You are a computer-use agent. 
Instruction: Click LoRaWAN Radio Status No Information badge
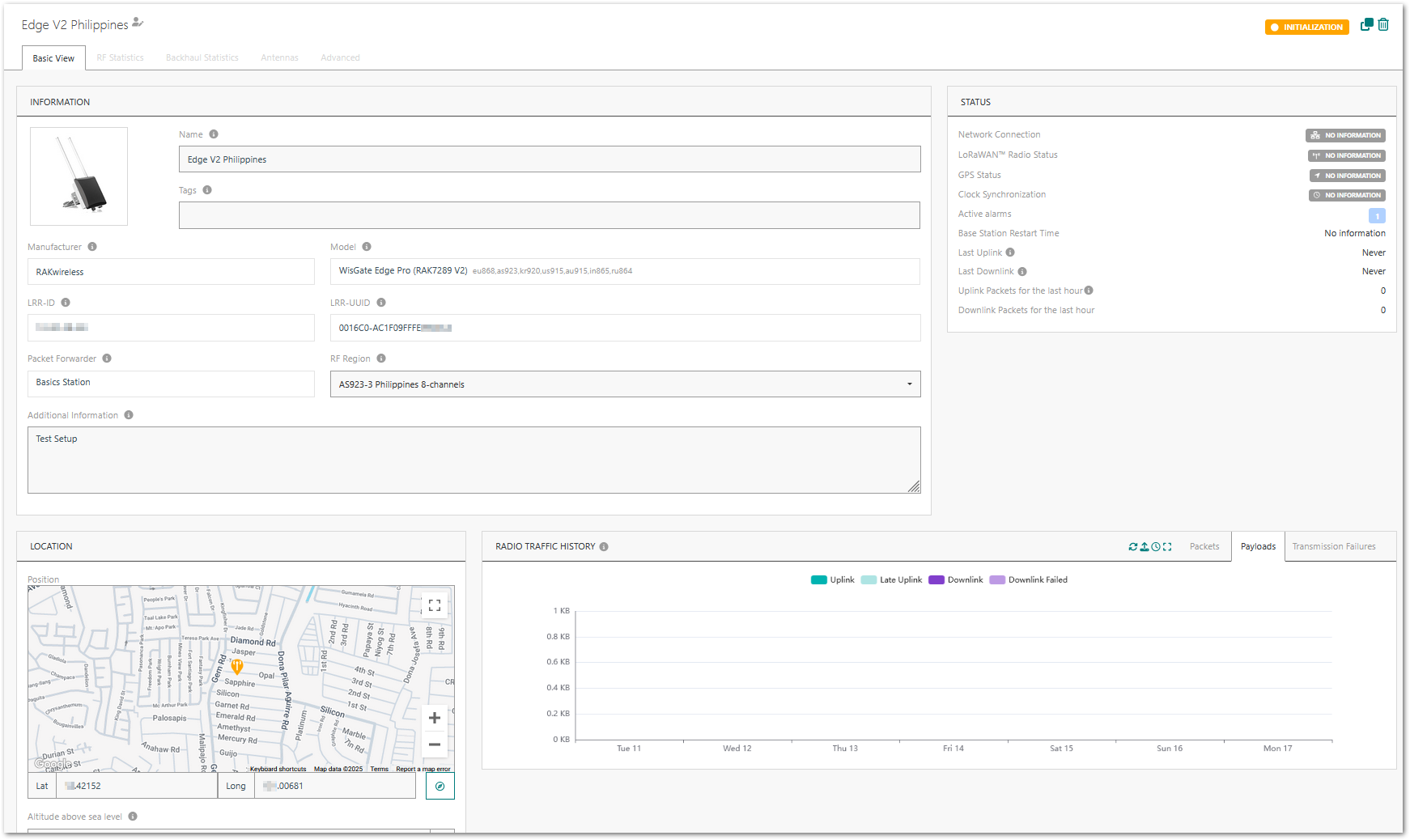pyautogui.click(x=1347, y=155)
